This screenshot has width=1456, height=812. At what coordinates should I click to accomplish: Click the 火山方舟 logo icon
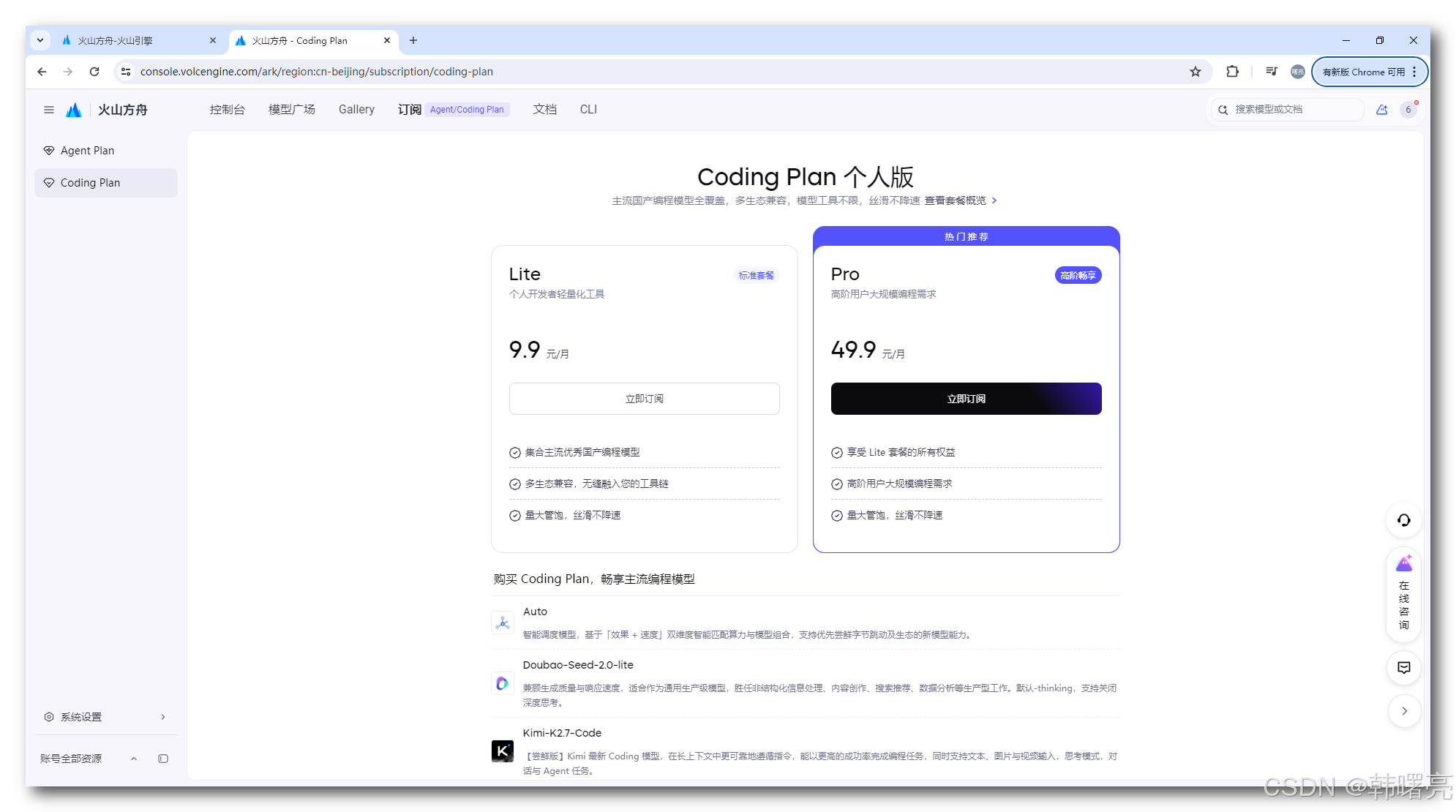click(x=74, y=110)
